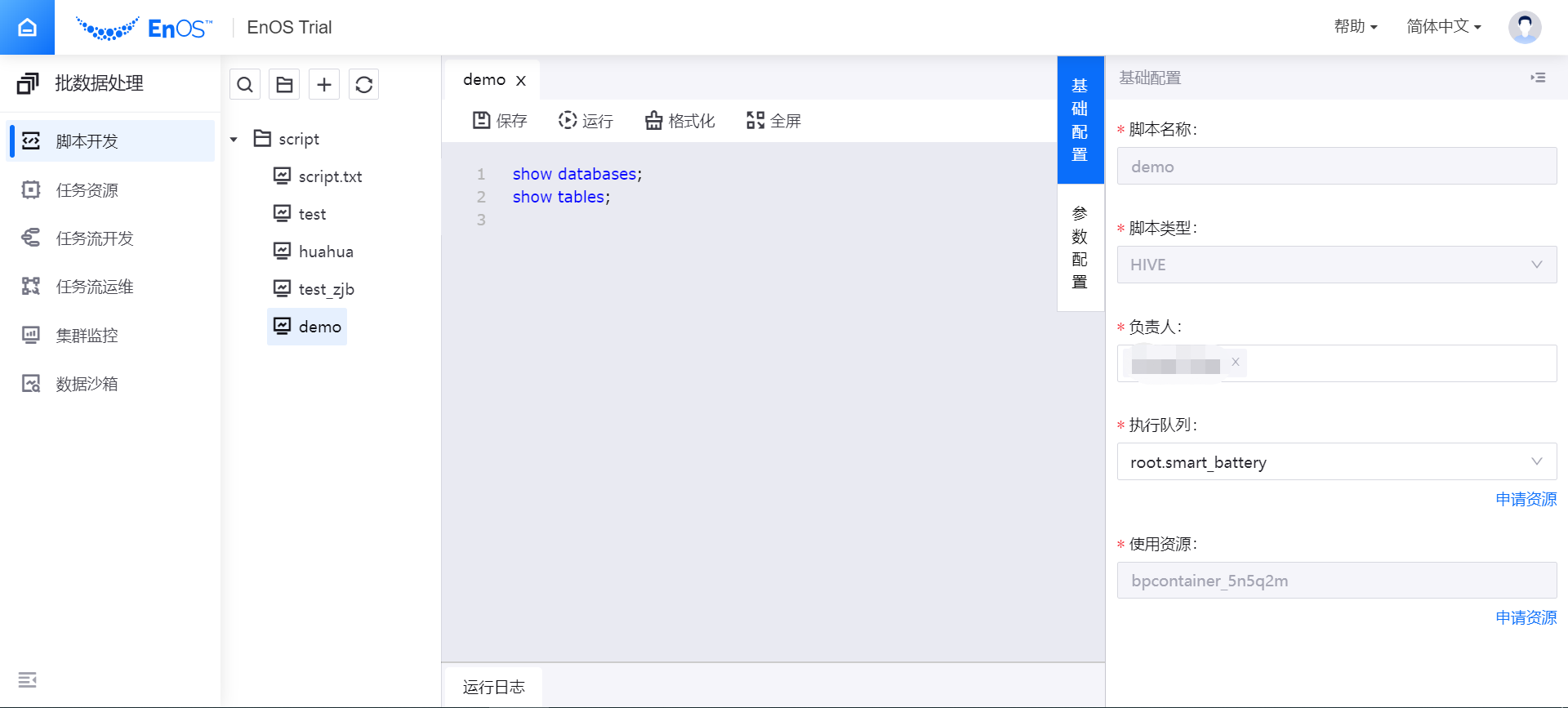Viewport: 1568px width, 708px height.
Task: Select 任务资源 in the sidebar
Action: [111, 190]
